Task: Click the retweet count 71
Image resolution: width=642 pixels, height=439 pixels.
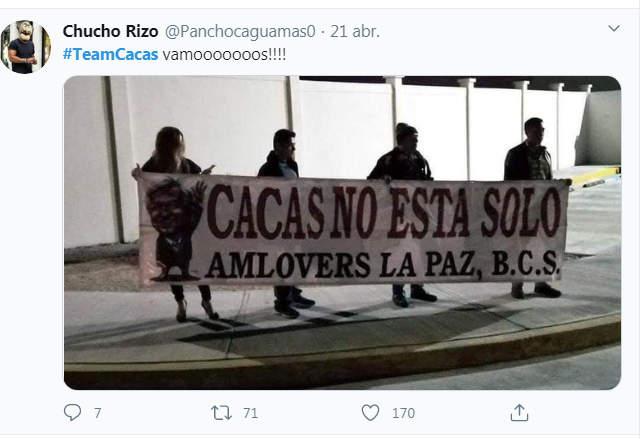Action: coord(250,413)
